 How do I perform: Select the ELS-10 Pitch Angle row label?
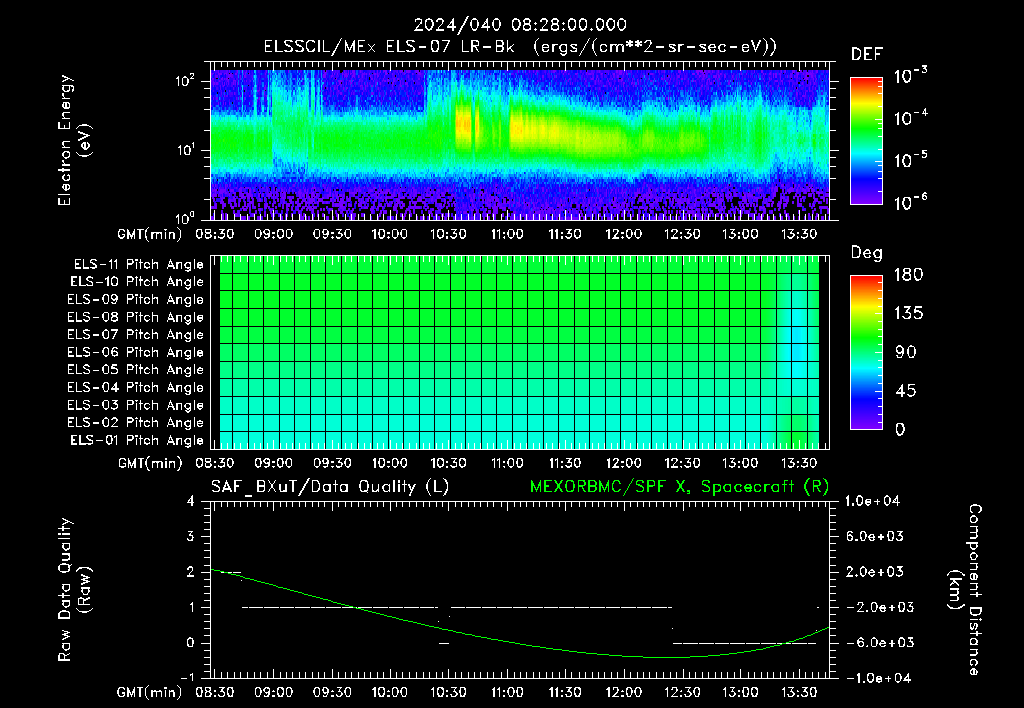click(137, 282)
